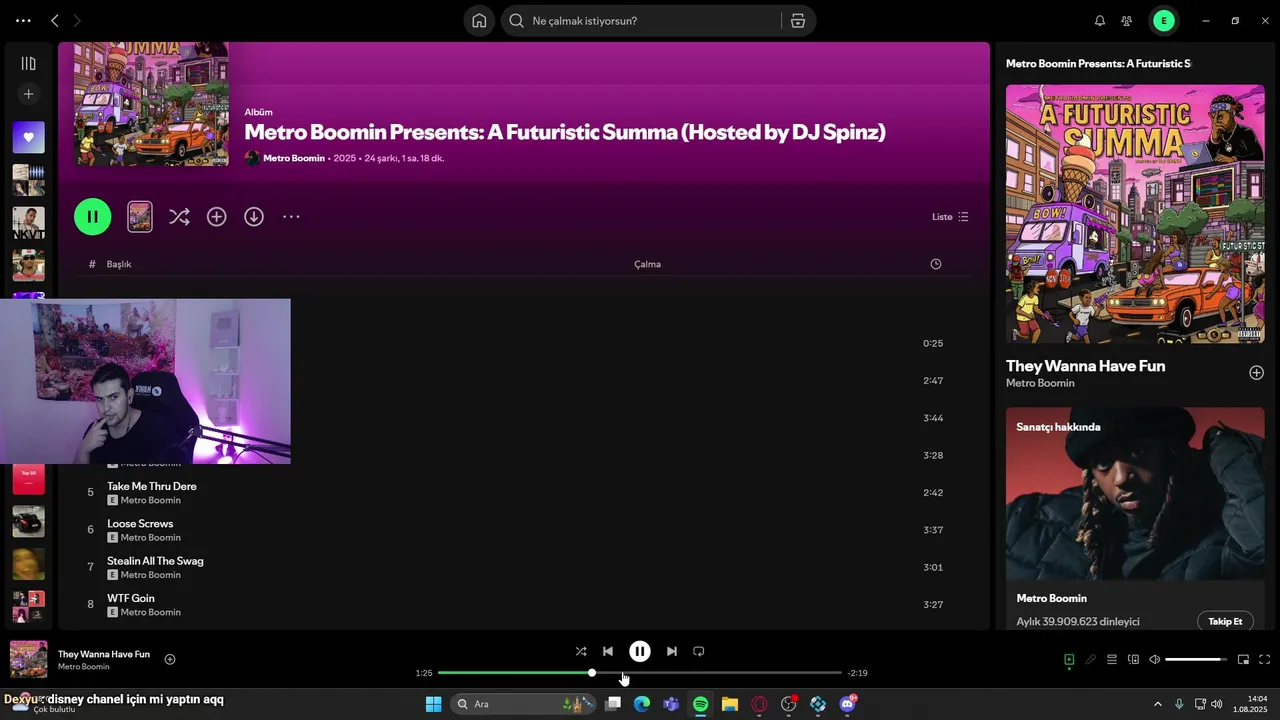Screen dimensions: 1280x720
Task: Enable shuffle for the album
Action: point(179,216)
